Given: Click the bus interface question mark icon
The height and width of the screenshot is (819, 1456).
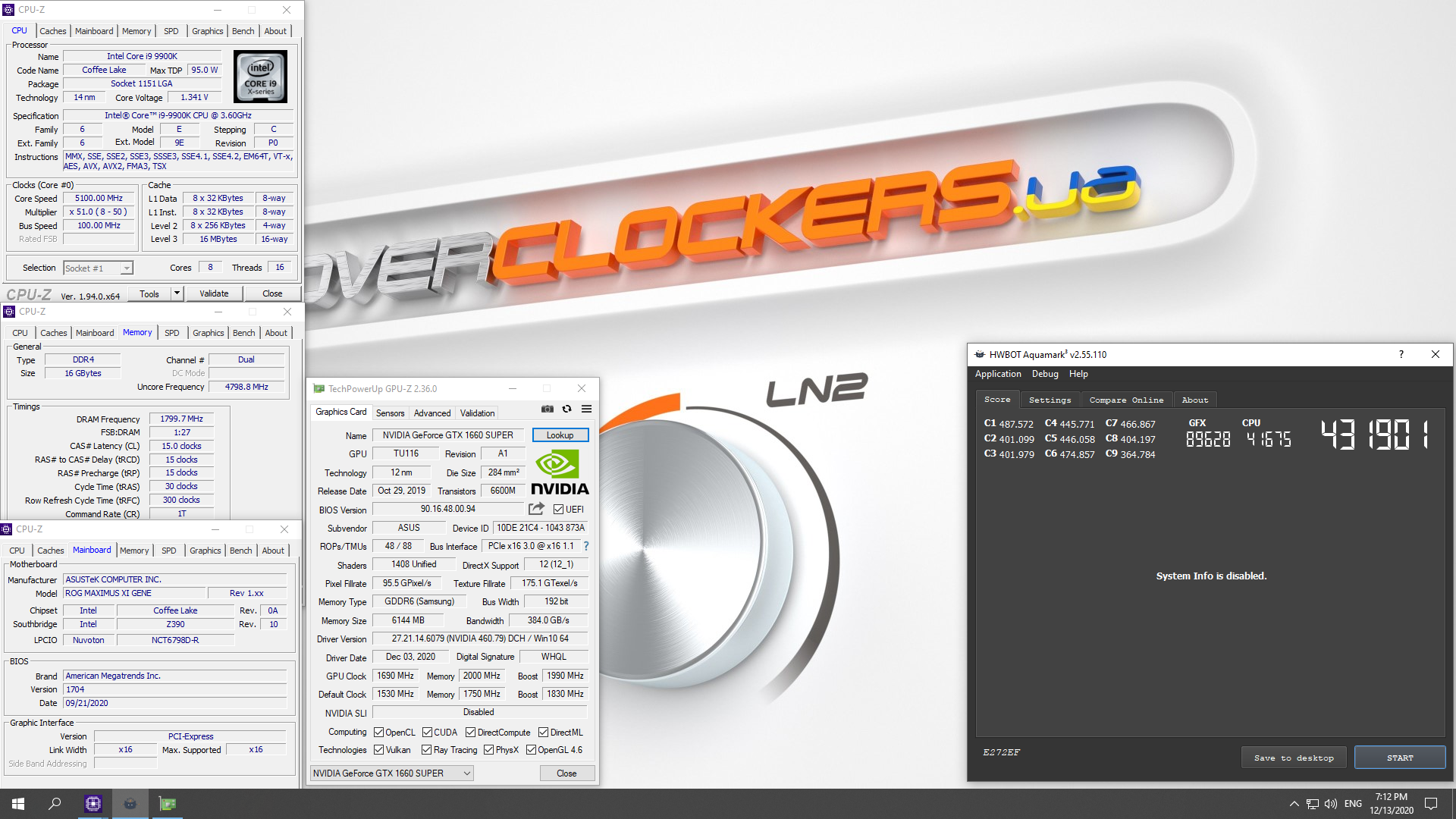Looking at the screenshot, I should point(585,546).
